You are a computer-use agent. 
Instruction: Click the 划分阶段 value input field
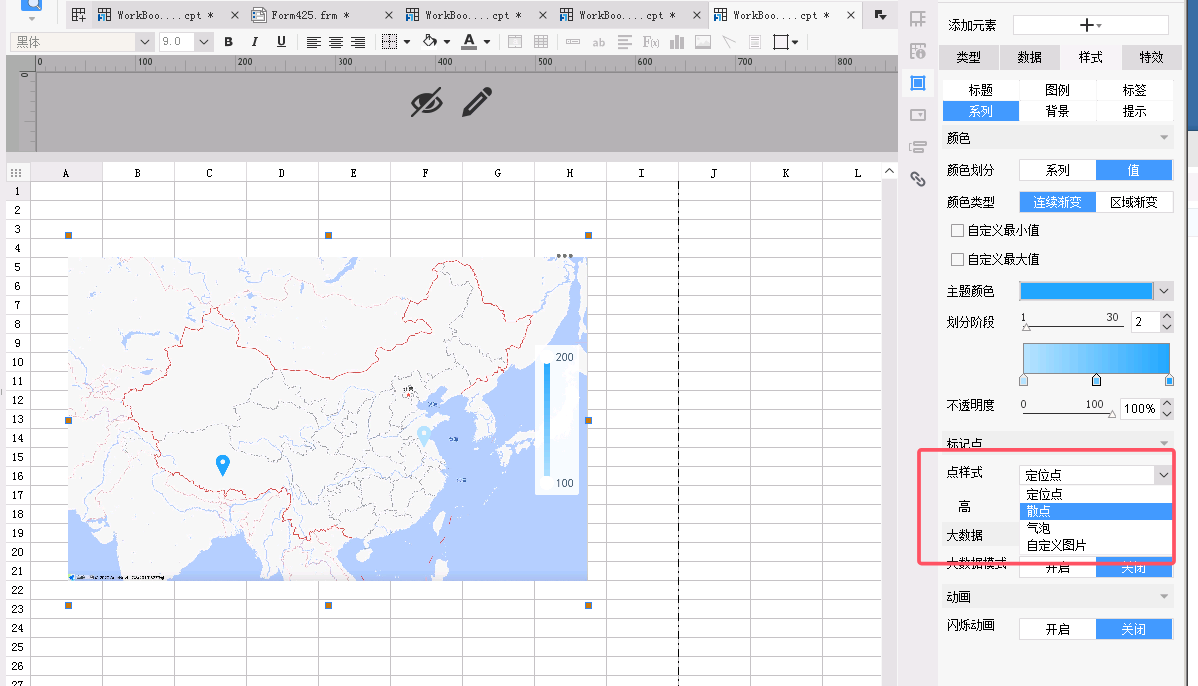coord(1145,322)
